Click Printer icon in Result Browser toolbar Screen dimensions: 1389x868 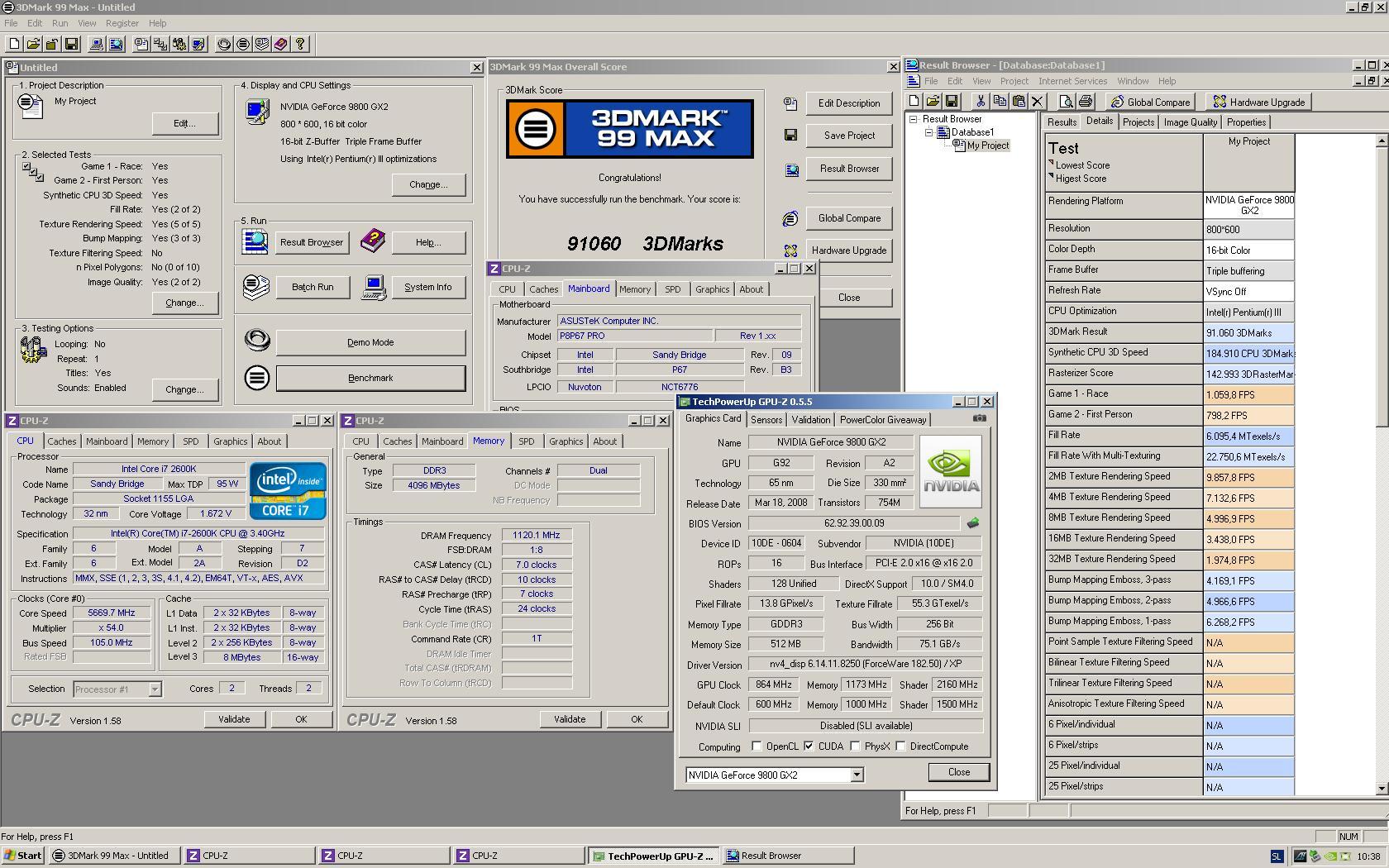click(1086, 102)
